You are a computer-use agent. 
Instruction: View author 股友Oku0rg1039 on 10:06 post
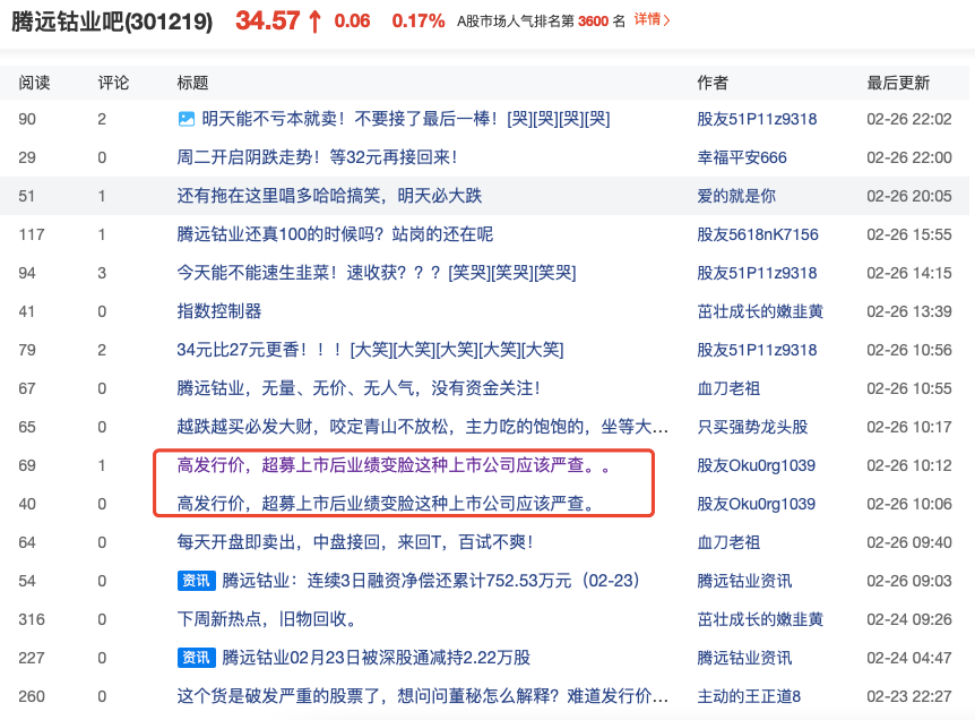coord(756,504)
